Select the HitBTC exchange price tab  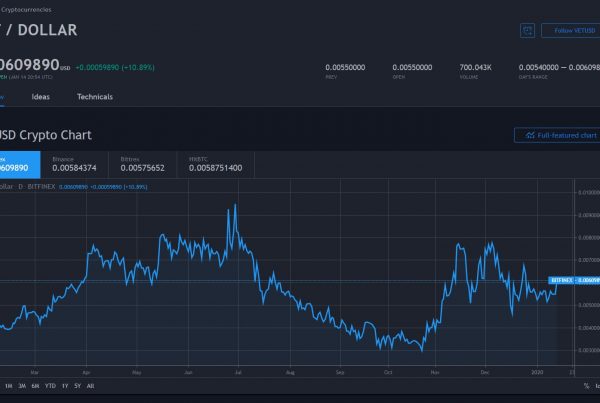click(215, 164)
